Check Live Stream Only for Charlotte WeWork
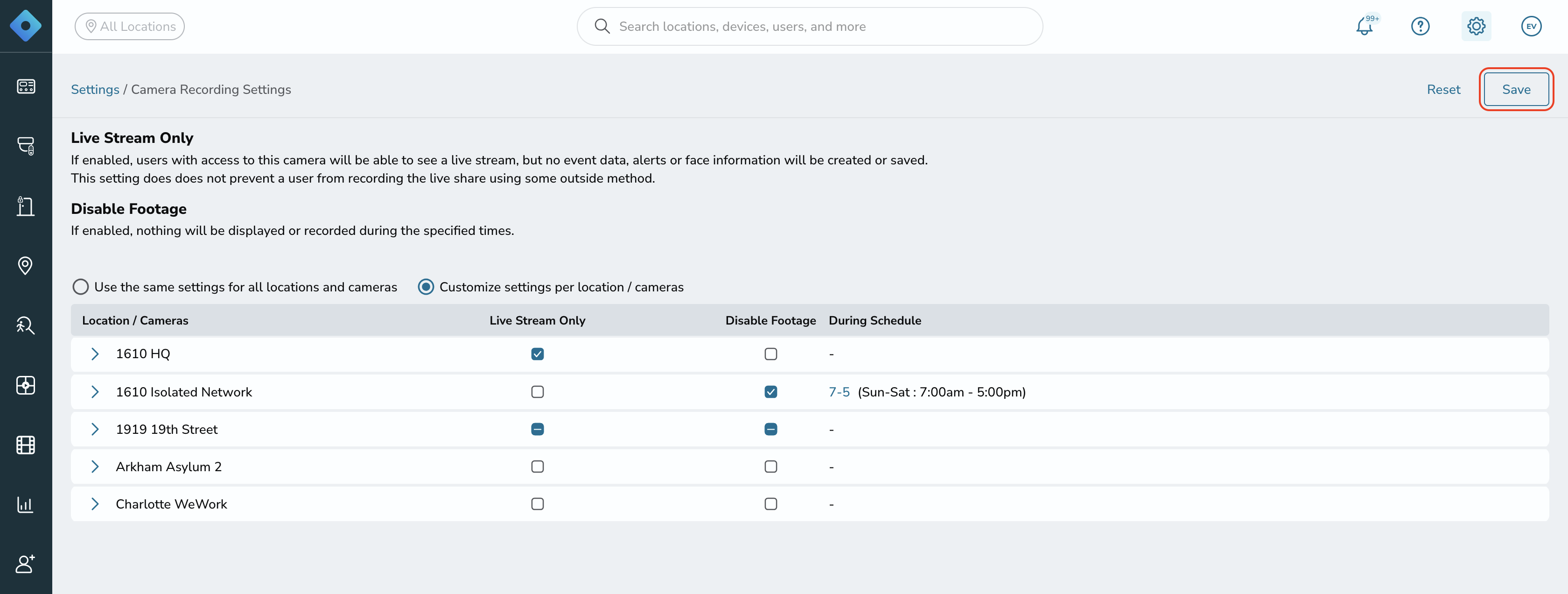1568x594 pixels. (537, 504)
